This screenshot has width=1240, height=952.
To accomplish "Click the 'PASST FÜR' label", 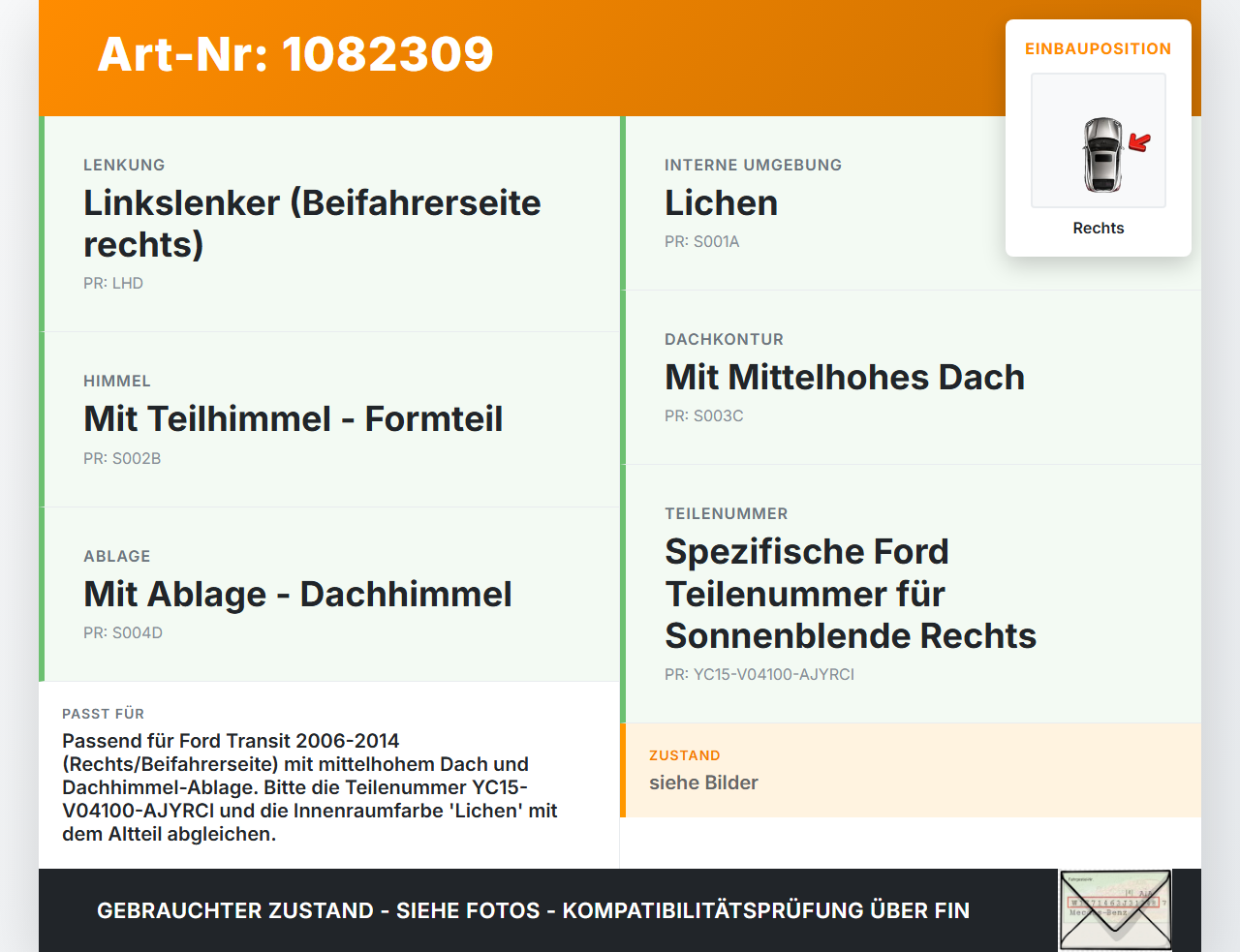I will 104,714.
